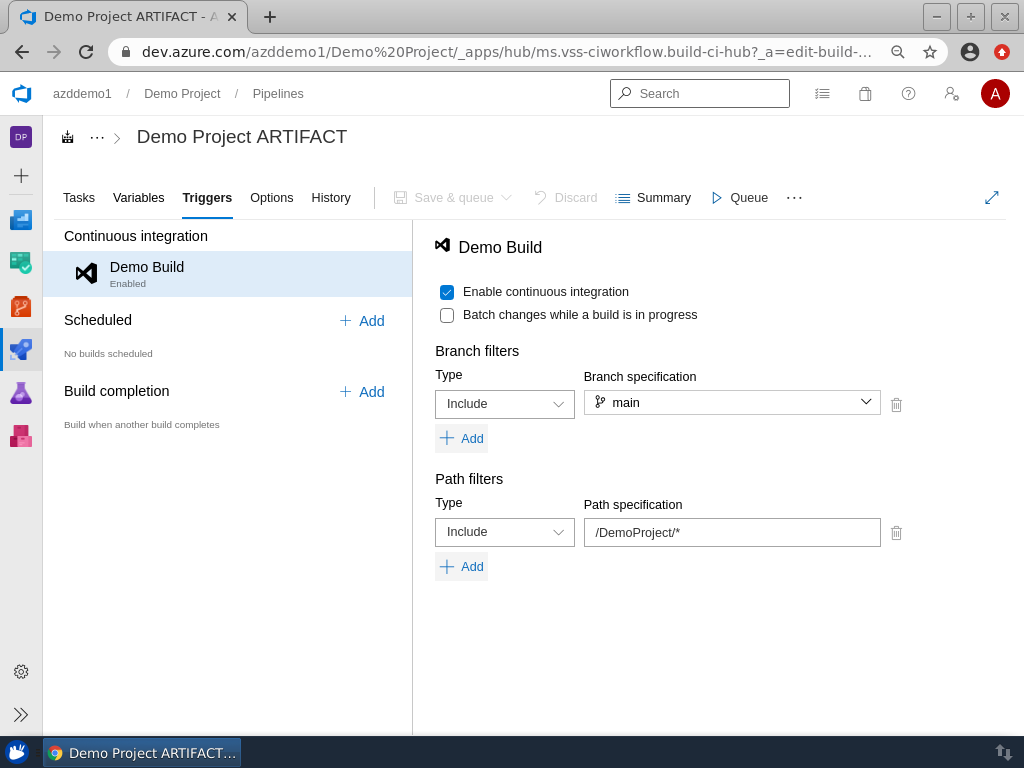Open Pipelines in the sidebar

[x=21, y=349]
